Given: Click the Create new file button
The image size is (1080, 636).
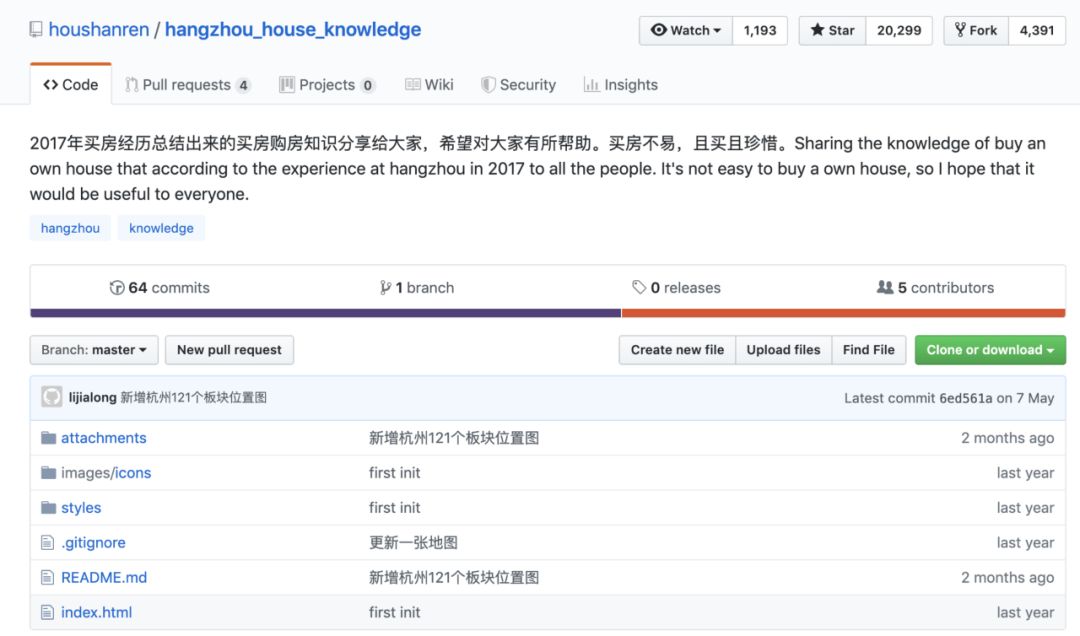Looking at the screenshot, I should tap(677, 350).
